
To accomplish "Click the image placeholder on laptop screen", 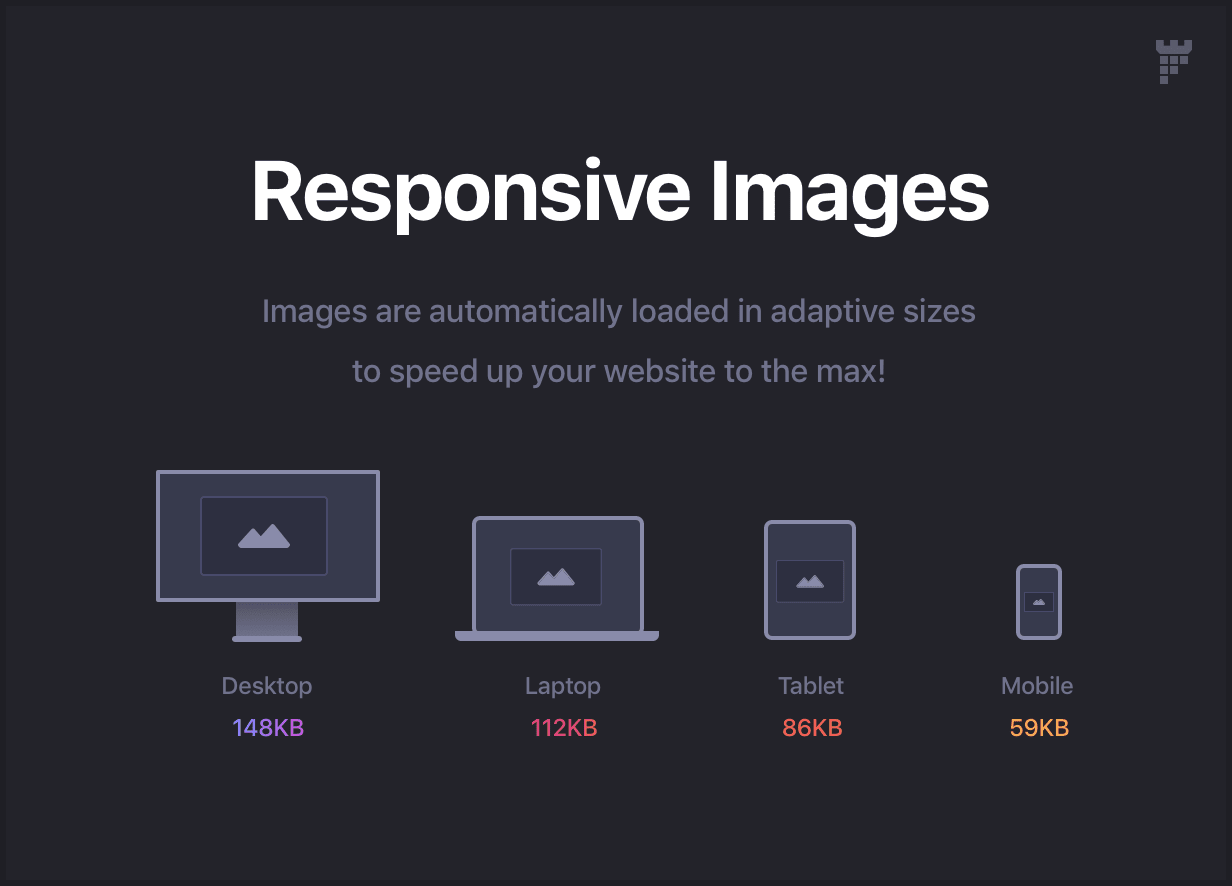I will coord(556,576).
